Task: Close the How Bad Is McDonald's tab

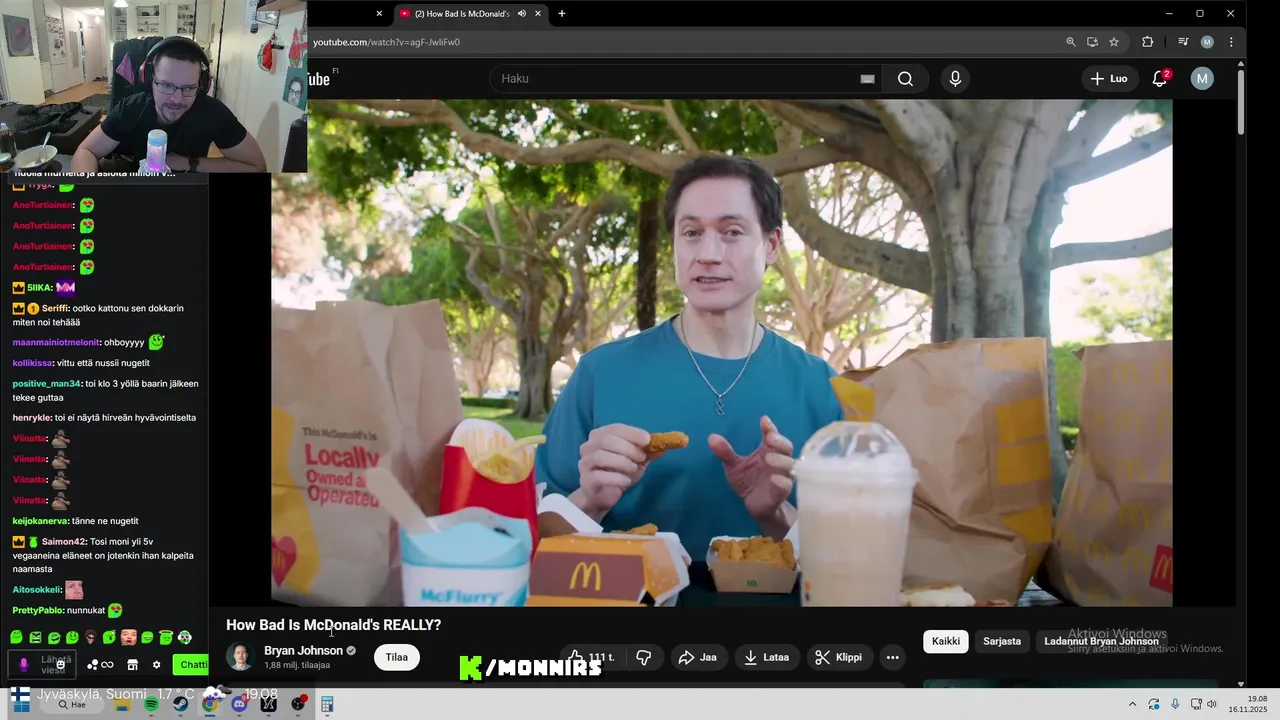Action: click(538, 14)
